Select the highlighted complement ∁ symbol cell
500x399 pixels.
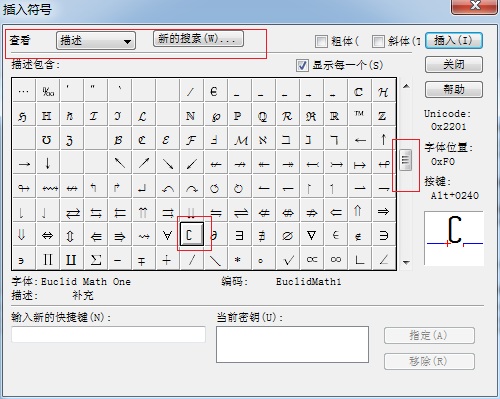pos(192,234)
